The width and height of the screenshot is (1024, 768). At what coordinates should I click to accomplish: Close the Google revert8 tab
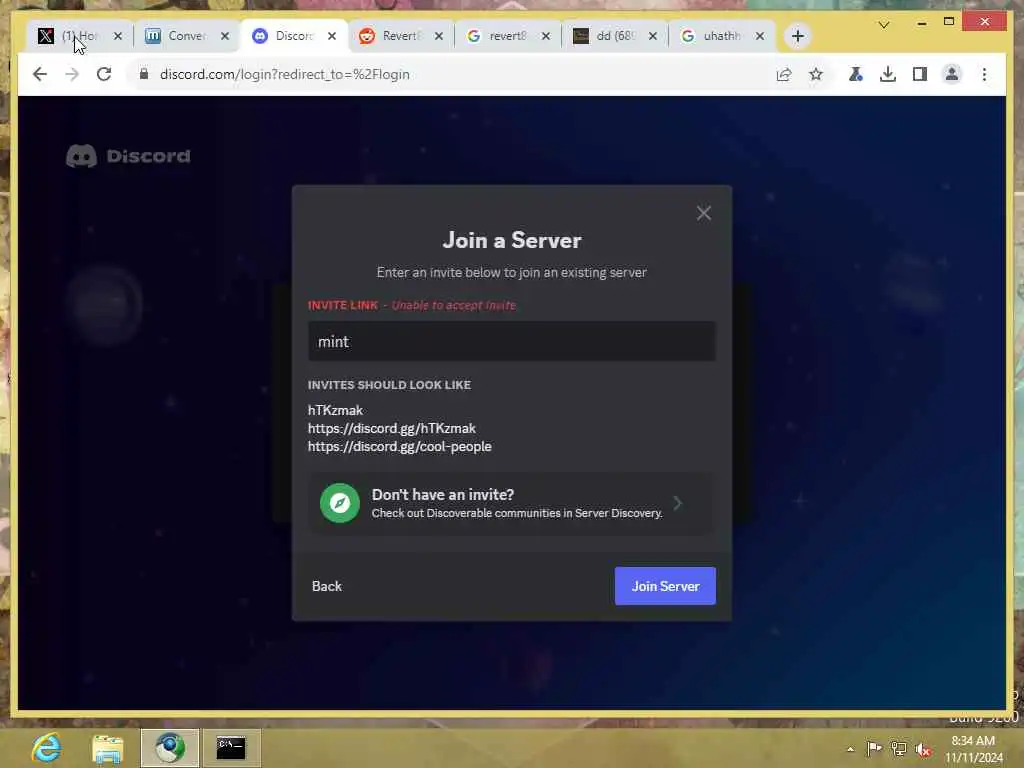[x=546, y=36]
